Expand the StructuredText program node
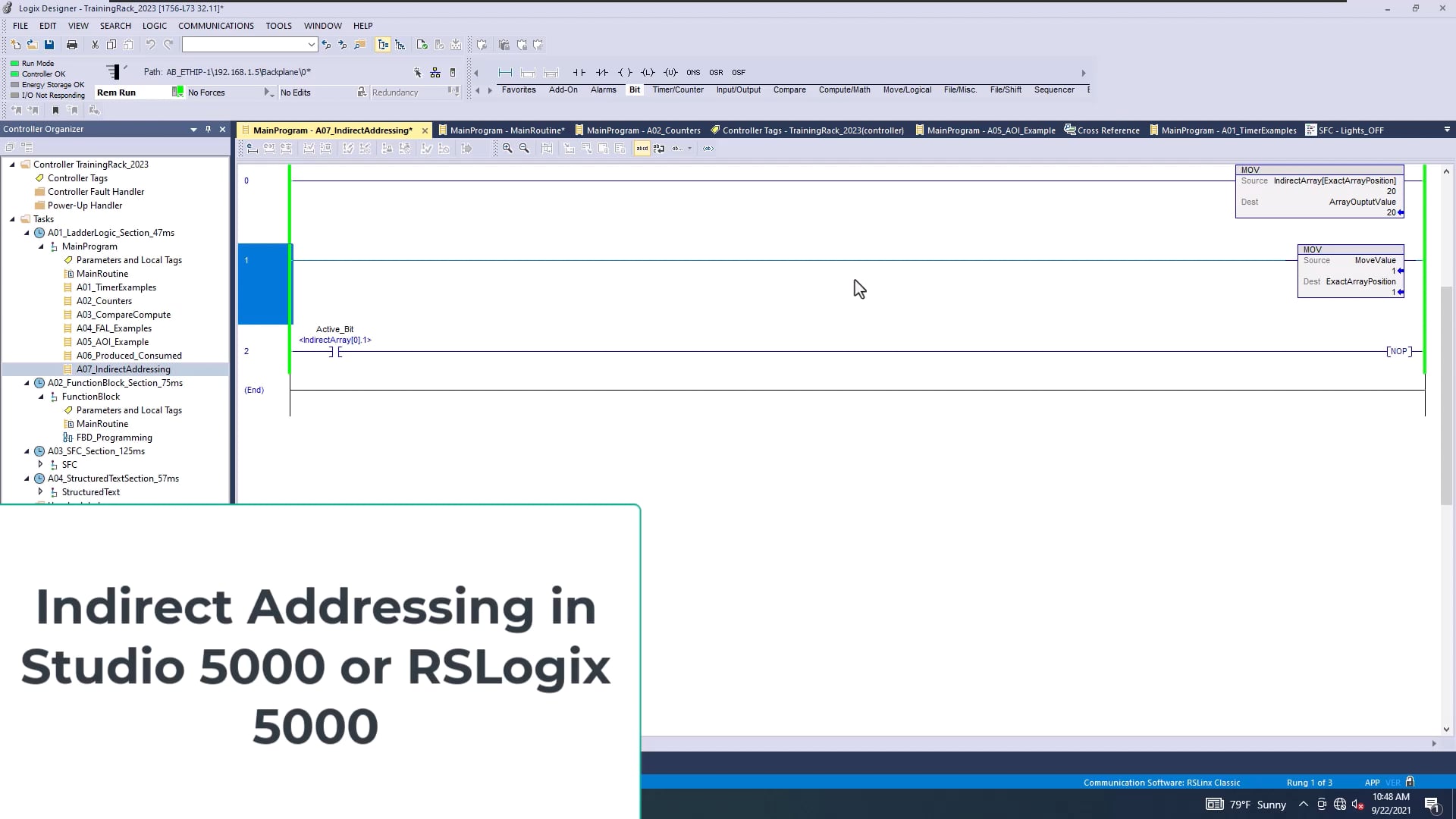Screen dimensions: 1456x819 point(40,491)
